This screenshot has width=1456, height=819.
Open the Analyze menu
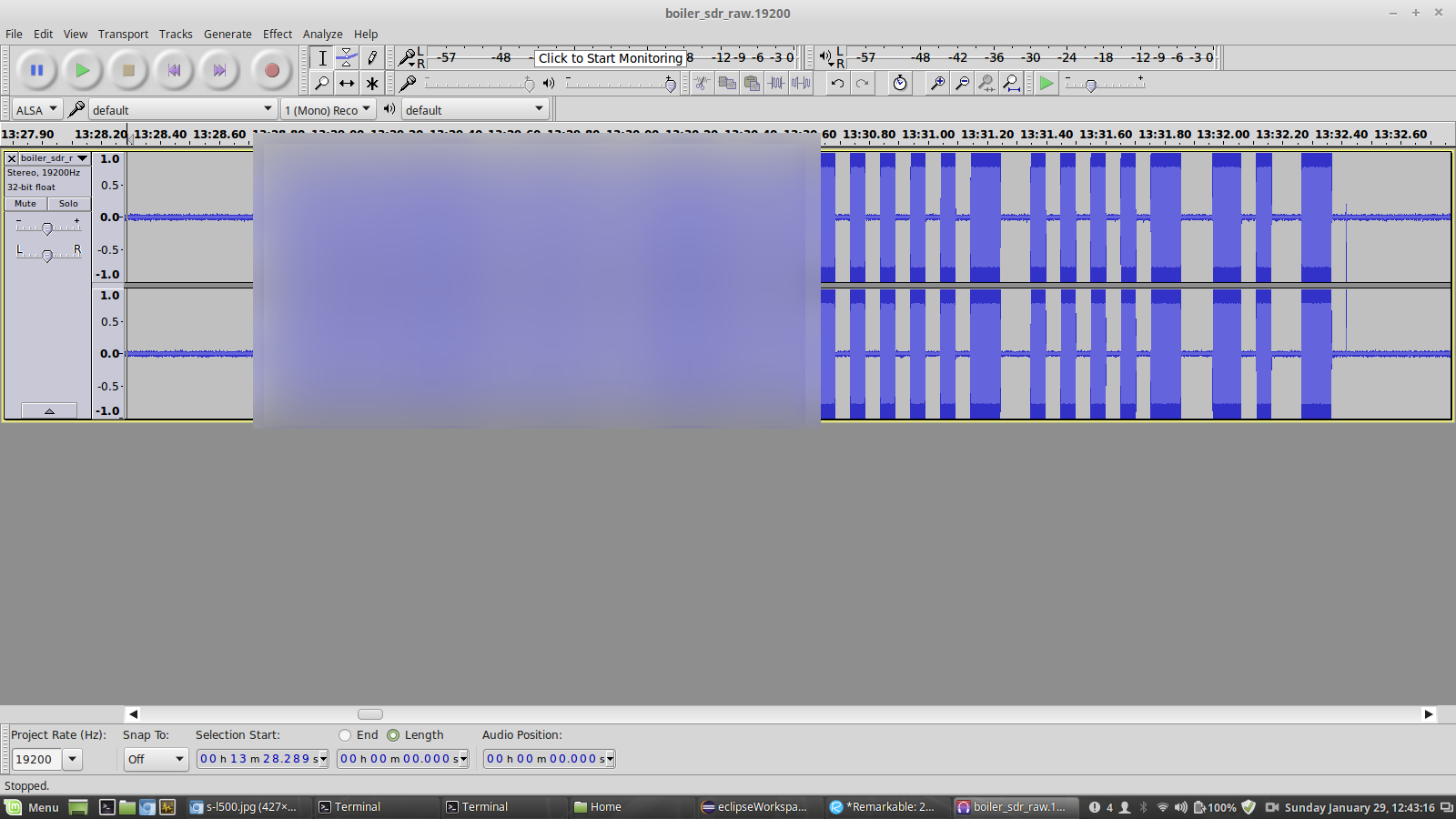[322, 34]
